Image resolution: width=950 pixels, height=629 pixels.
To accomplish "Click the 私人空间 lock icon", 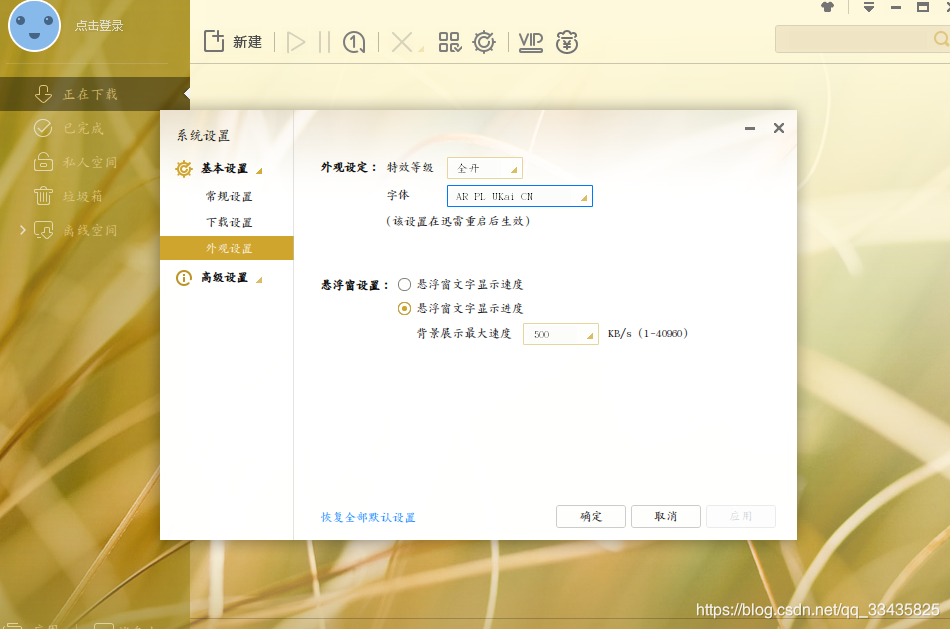I will tap(43, 161).
